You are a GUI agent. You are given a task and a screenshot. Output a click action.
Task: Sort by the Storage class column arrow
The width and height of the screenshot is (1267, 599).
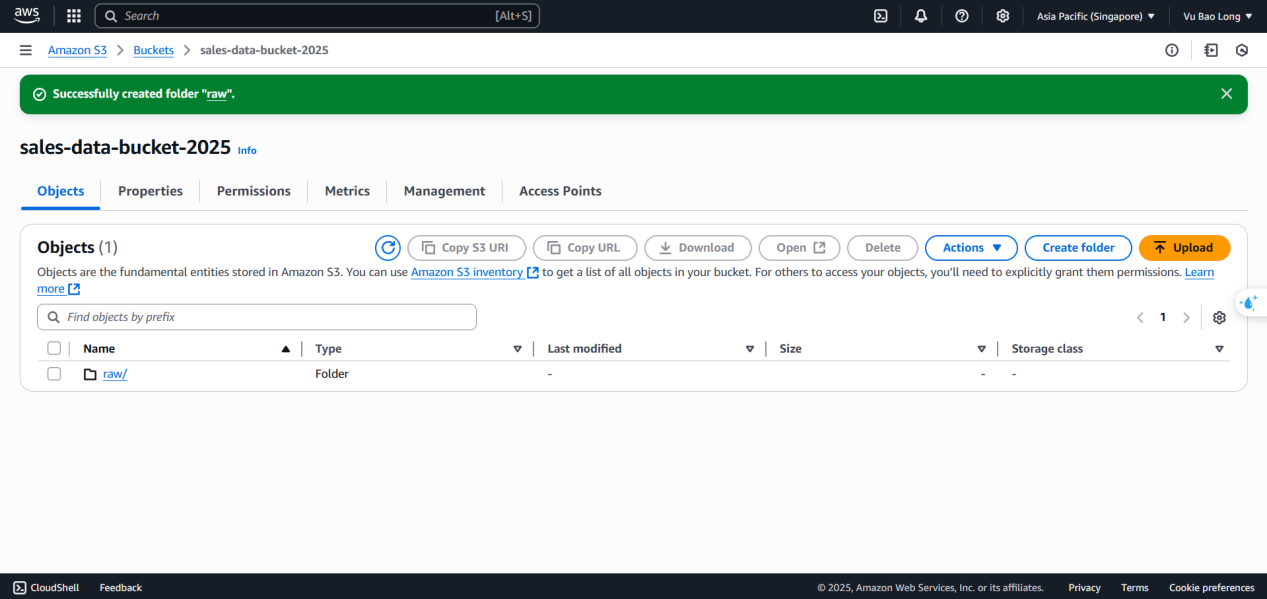(1219, 349)
